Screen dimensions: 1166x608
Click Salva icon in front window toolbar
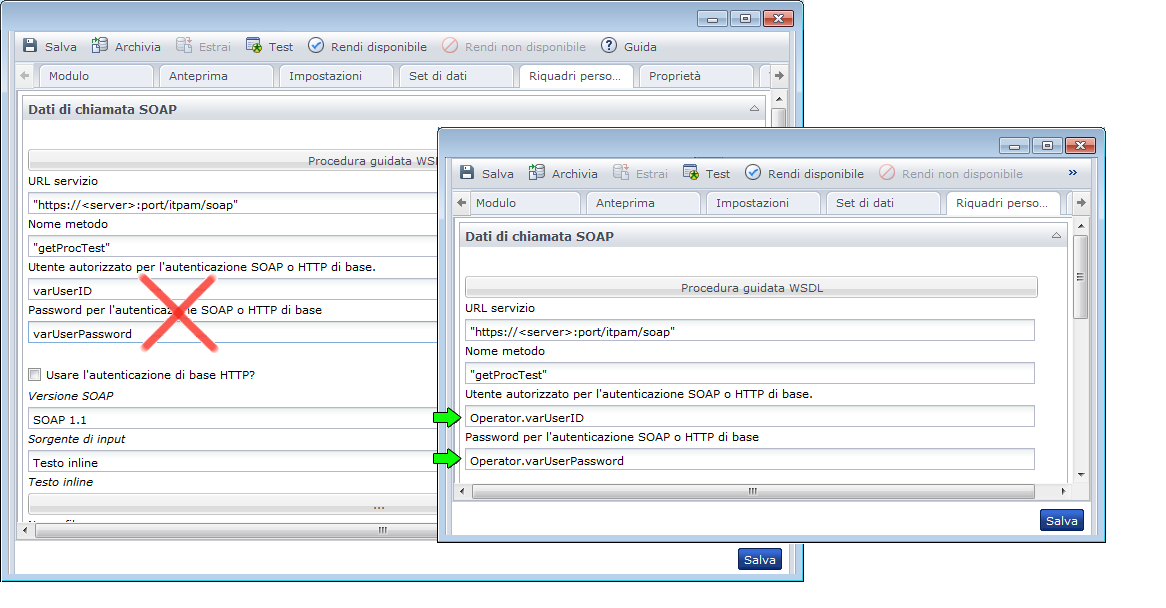pos(467,173)
